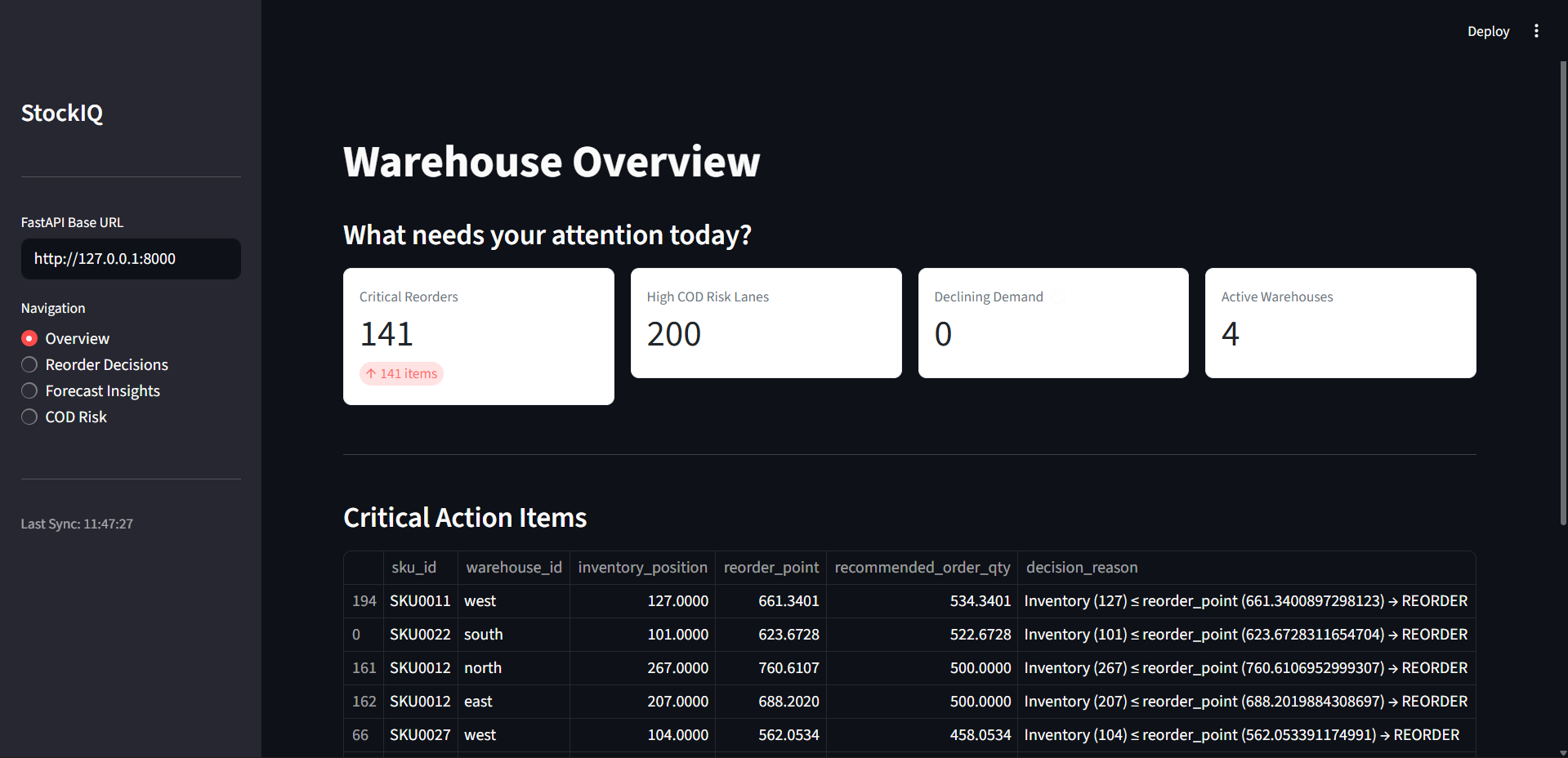Click the radio circle next to Overview
Image resolution: width=1568 pixels, height=758 pixels.
[x=29, y=337]
